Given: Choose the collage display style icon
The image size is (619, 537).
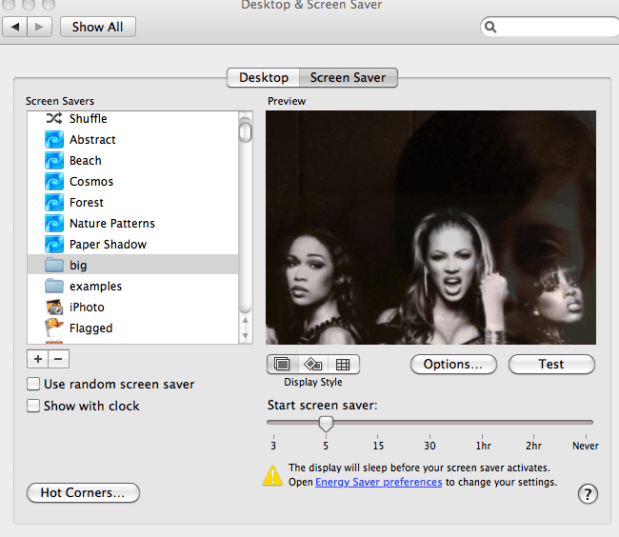Looking at the screenshot, I should pos(313,365).
